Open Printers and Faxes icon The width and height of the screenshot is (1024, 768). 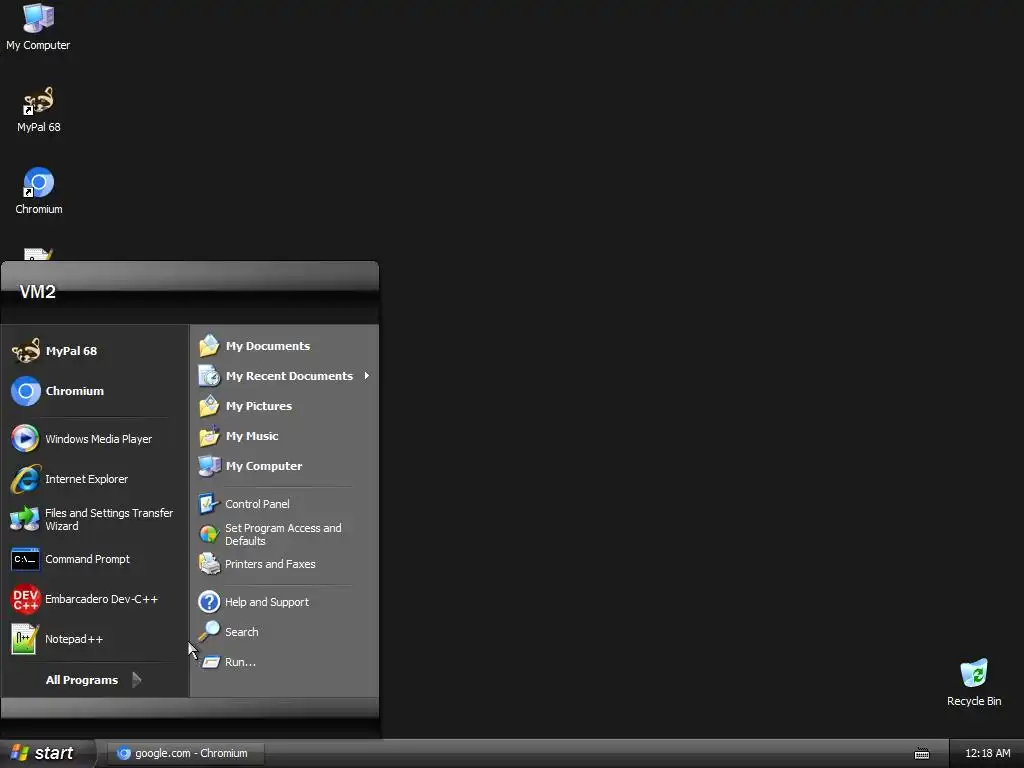click(x=209, y=564)
